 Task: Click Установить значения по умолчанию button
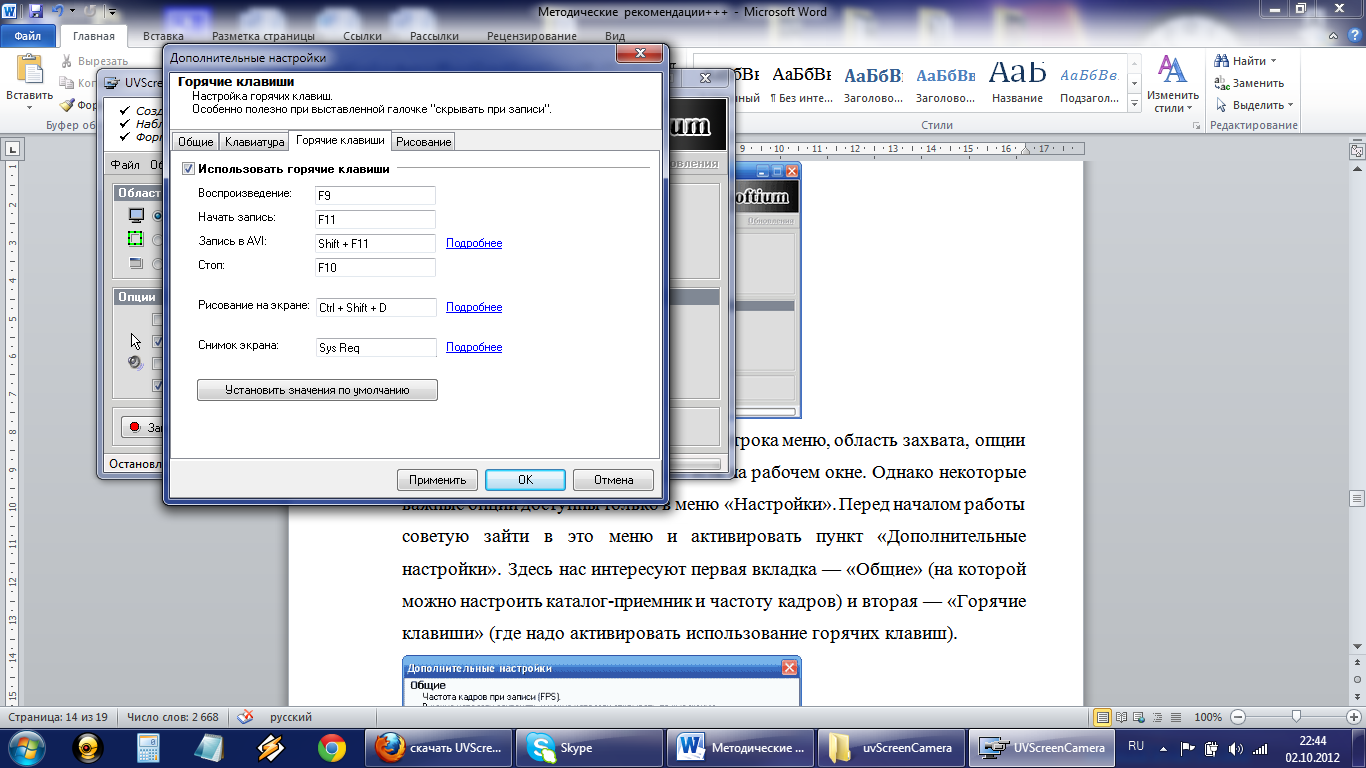click(x=317, y=390)
